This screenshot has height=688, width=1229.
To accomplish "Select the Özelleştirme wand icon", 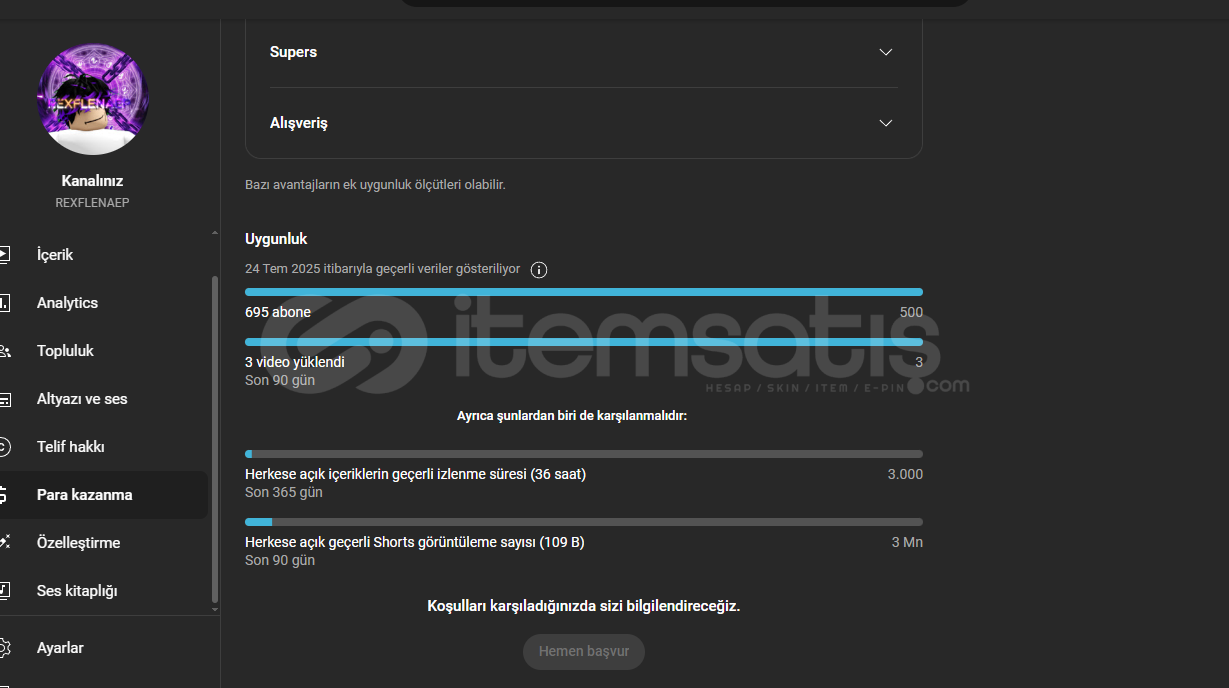I will click(x=4, y=543).
